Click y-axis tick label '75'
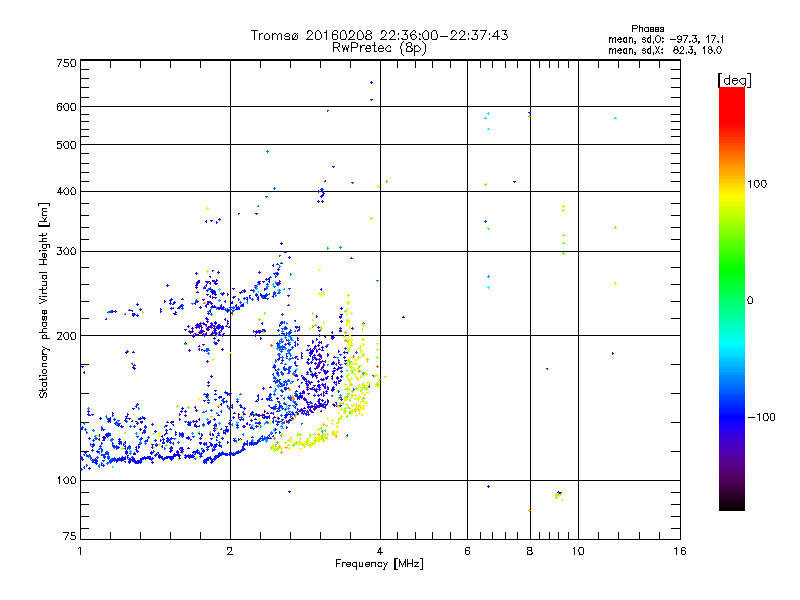 pyautogui.click(x=70, y=536)
